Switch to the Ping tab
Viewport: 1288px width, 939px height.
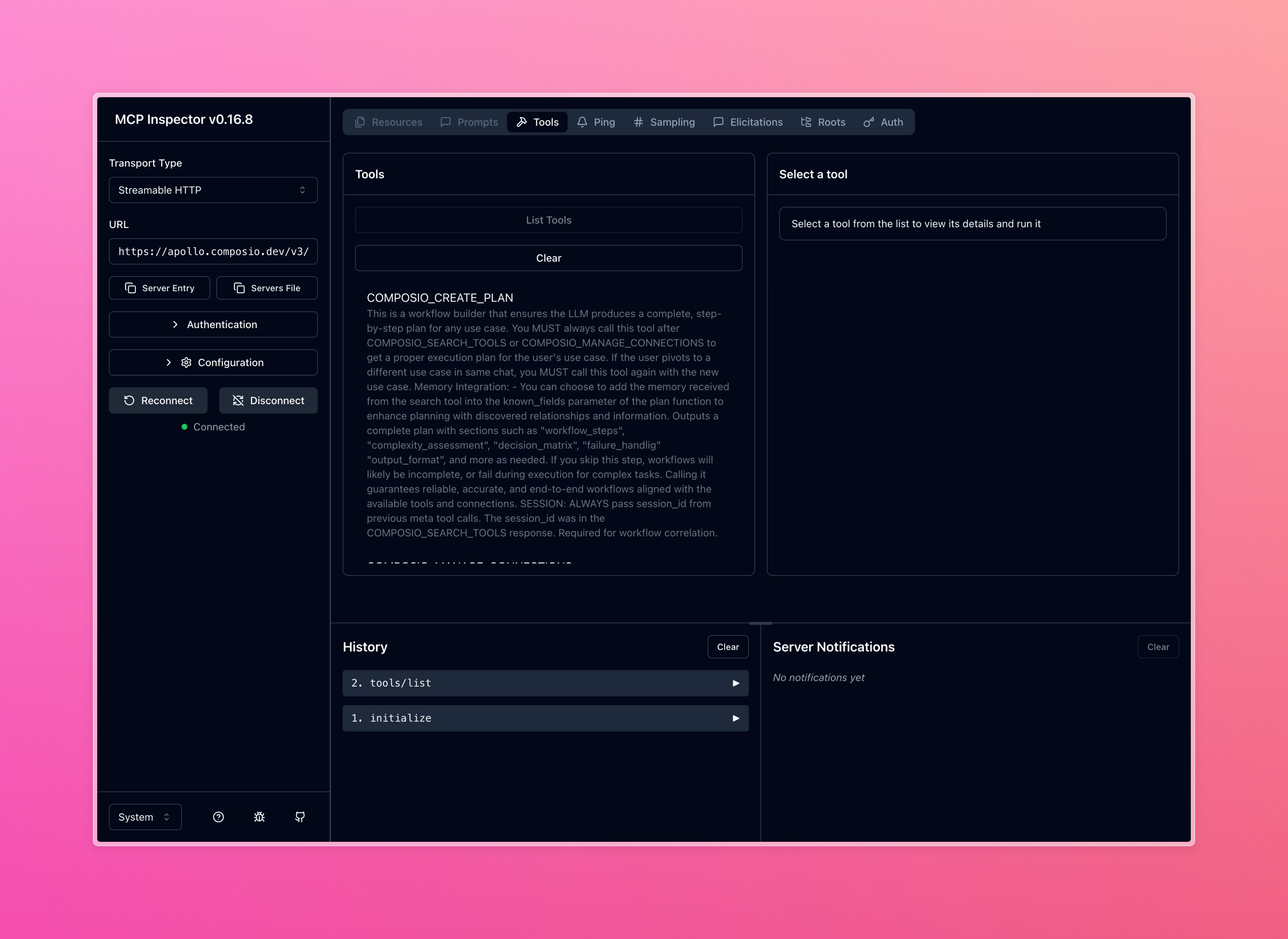(596, 122)
